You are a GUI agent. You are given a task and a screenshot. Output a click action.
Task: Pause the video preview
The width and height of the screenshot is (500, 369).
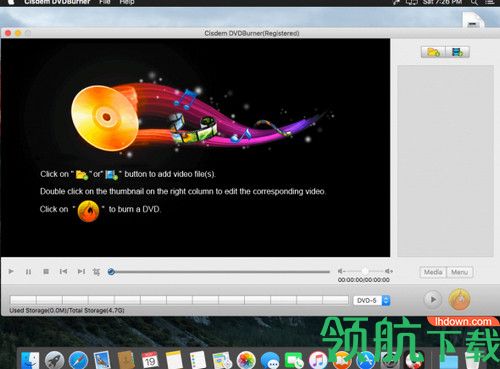(x=28, y=272)
